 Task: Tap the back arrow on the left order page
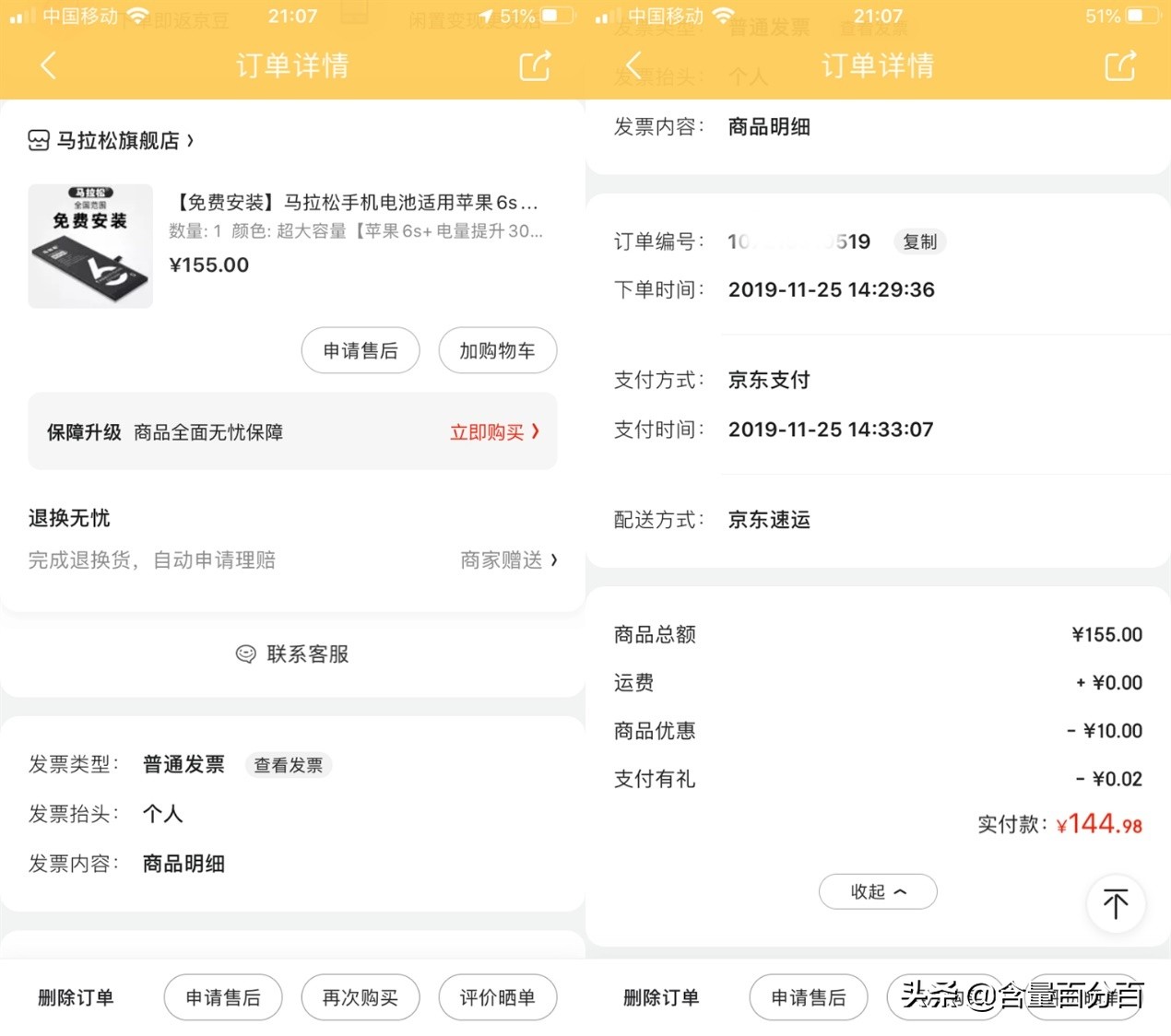tap(48, 65)
